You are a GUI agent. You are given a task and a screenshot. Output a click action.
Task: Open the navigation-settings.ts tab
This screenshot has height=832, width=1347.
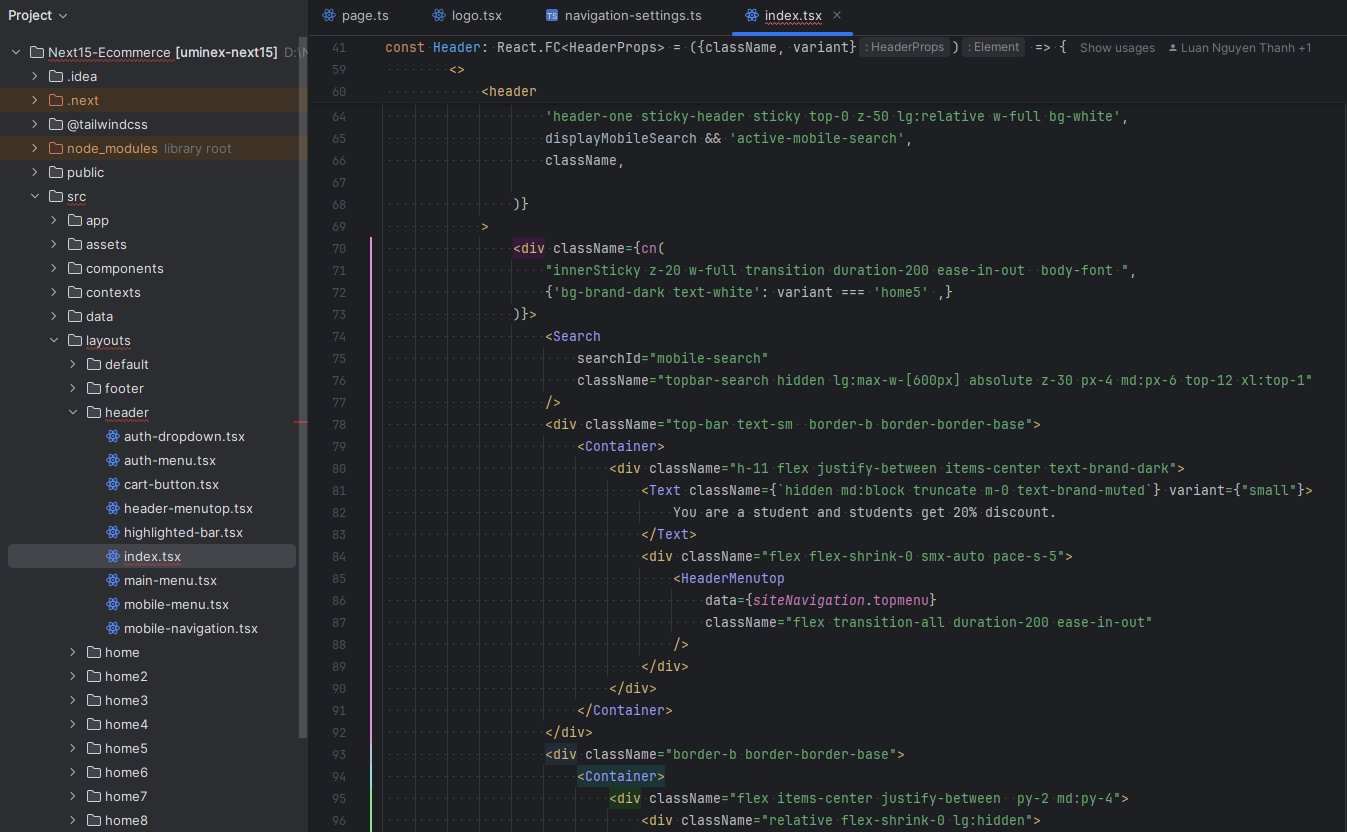tap(632, 15)
